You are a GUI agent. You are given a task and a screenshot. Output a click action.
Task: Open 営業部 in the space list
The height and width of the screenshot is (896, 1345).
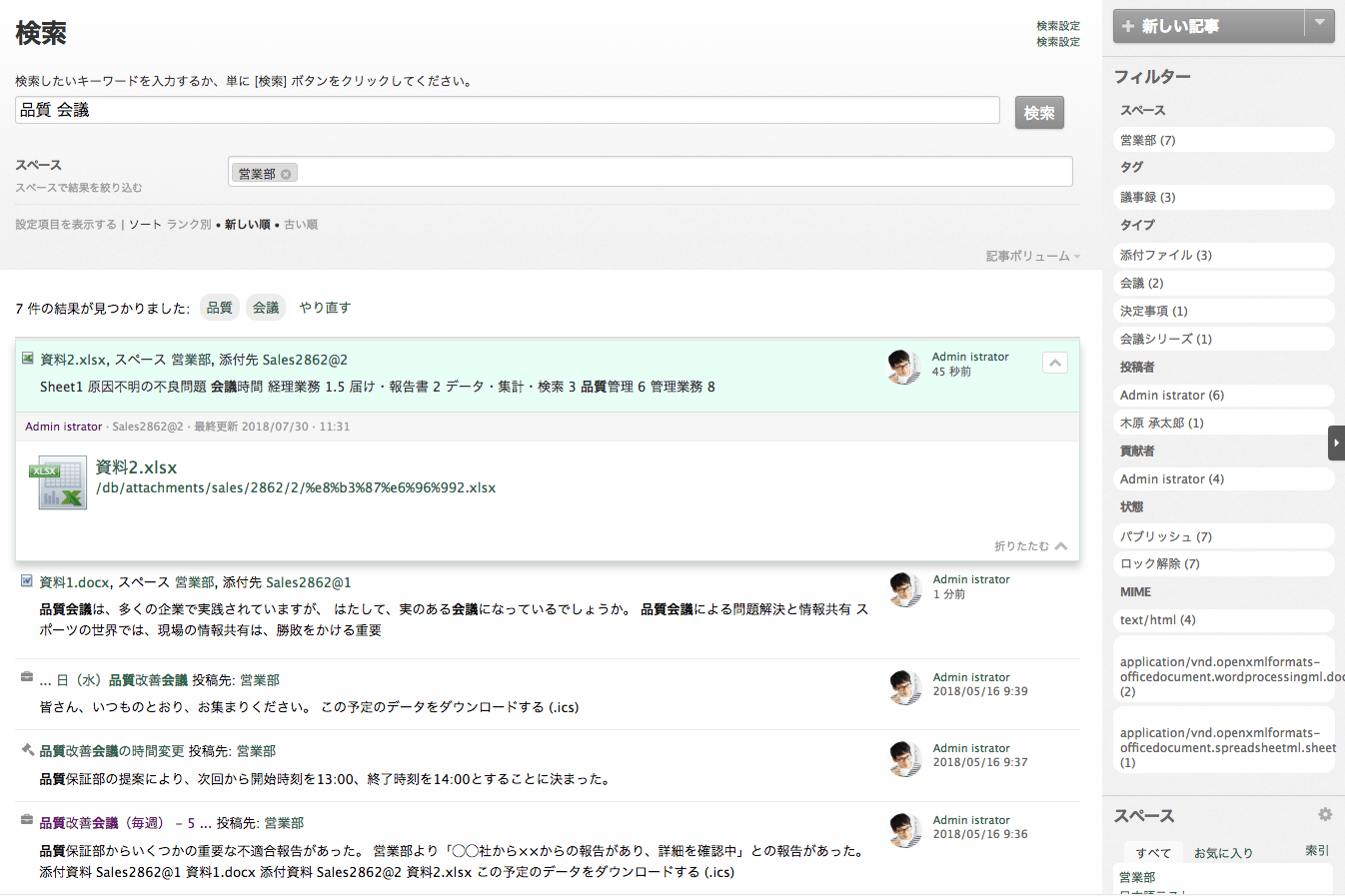click(x=1137, y=877)
